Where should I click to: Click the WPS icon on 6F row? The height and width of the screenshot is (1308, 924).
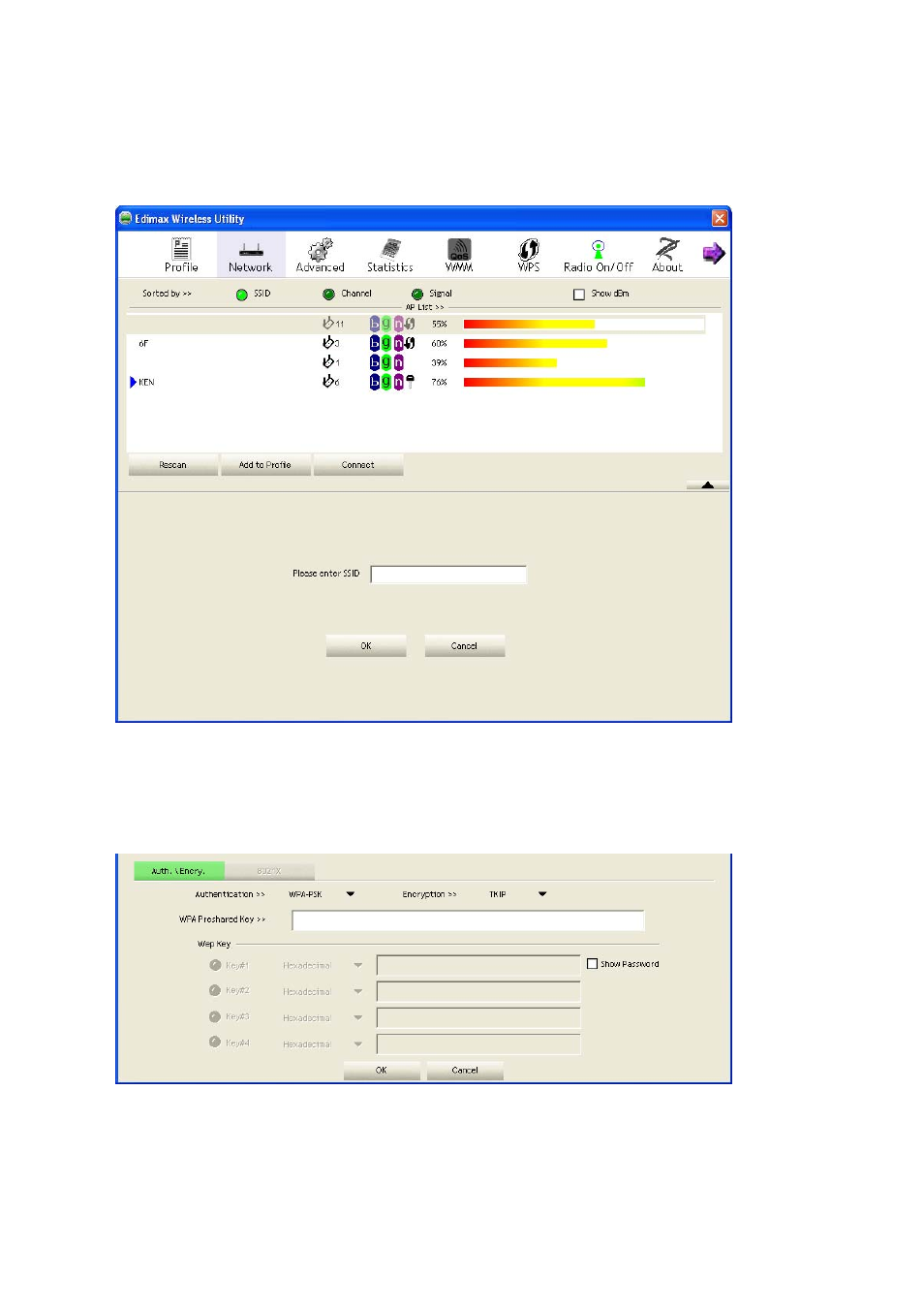point(410,343)
